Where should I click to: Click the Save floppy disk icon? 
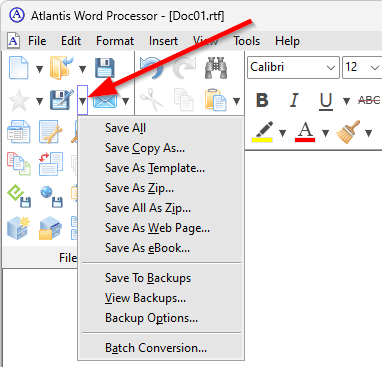click(x=105, y=68)
